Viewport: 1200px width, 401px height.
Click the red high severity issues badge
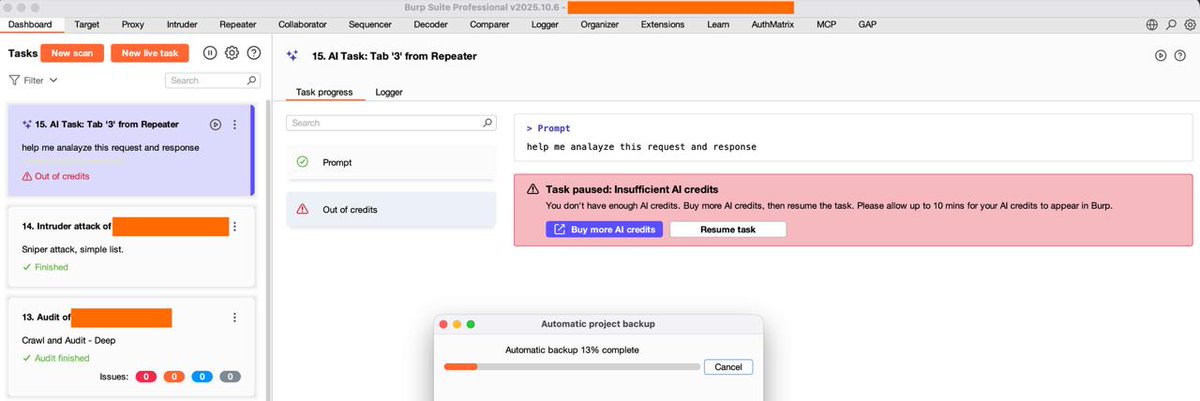tap(148, 377)
